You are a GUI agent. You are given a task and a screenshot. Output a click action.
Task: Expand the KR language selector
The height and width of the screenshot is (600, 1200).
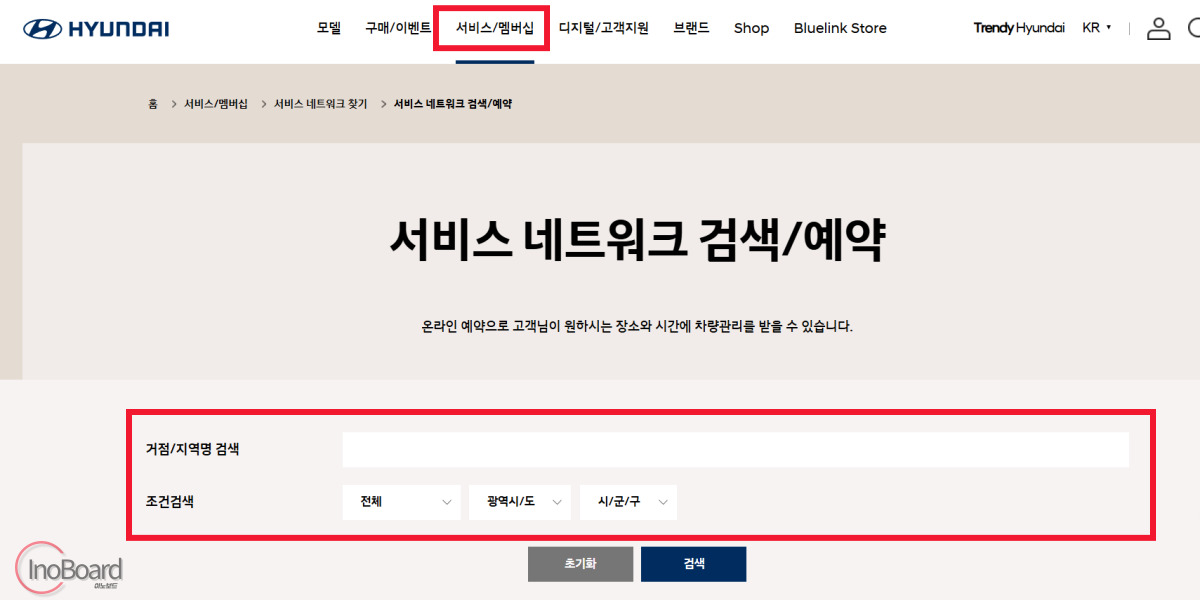[x=1096, y=28]
